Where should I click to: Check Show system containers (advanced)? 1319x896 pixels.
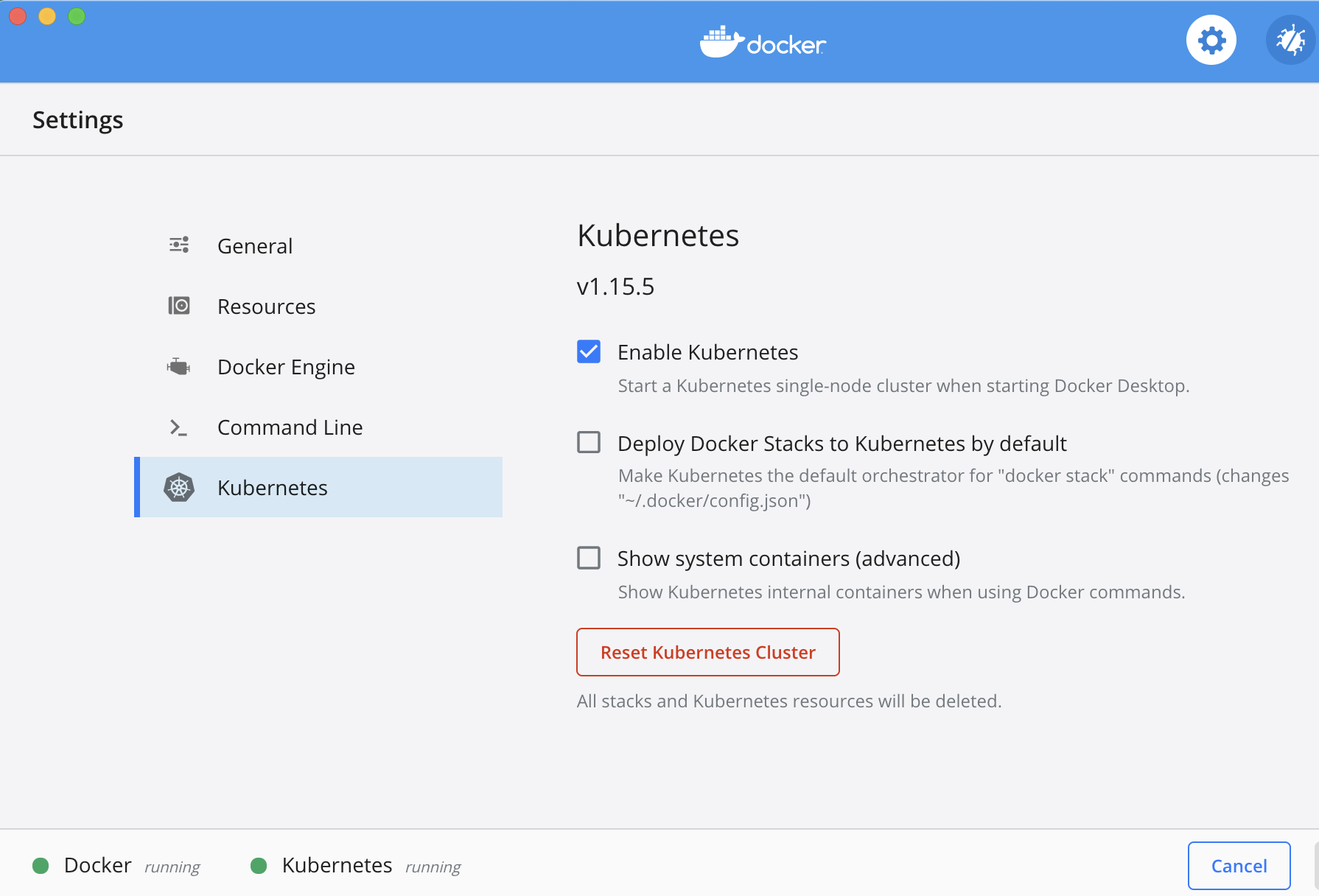[589, 558]
